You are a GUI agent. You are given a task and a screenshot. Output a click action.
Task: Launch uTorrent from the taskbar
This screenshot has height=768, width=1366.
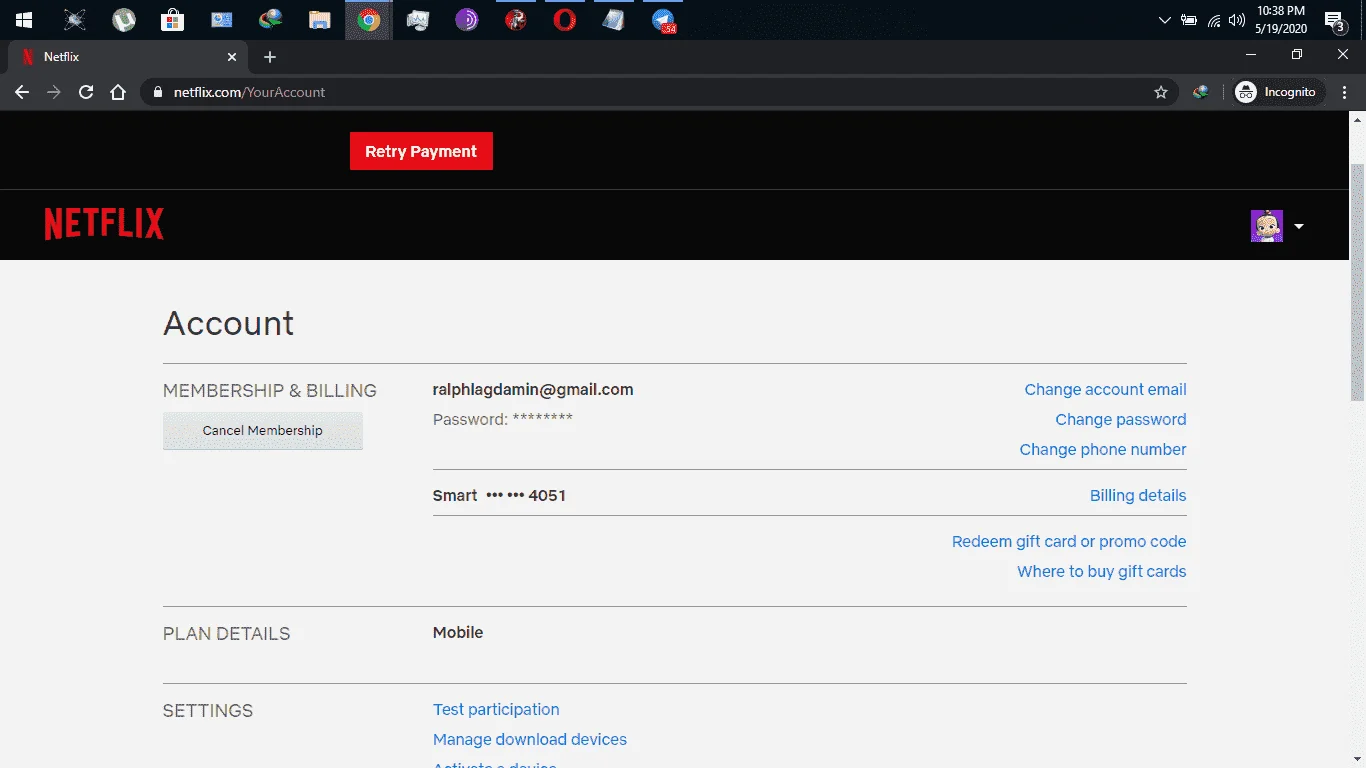[123, 20]
